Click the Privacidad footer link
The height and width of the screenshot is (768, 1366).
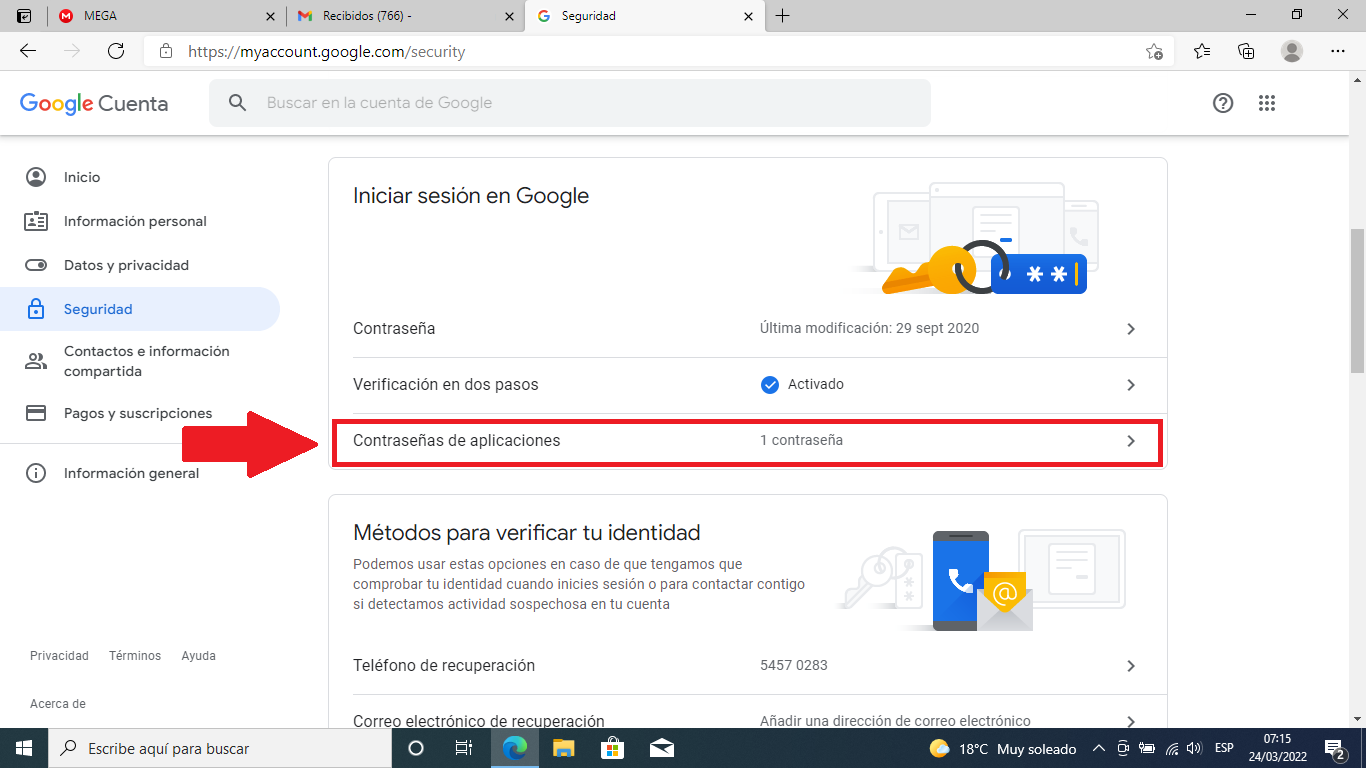tap(59, 656)
